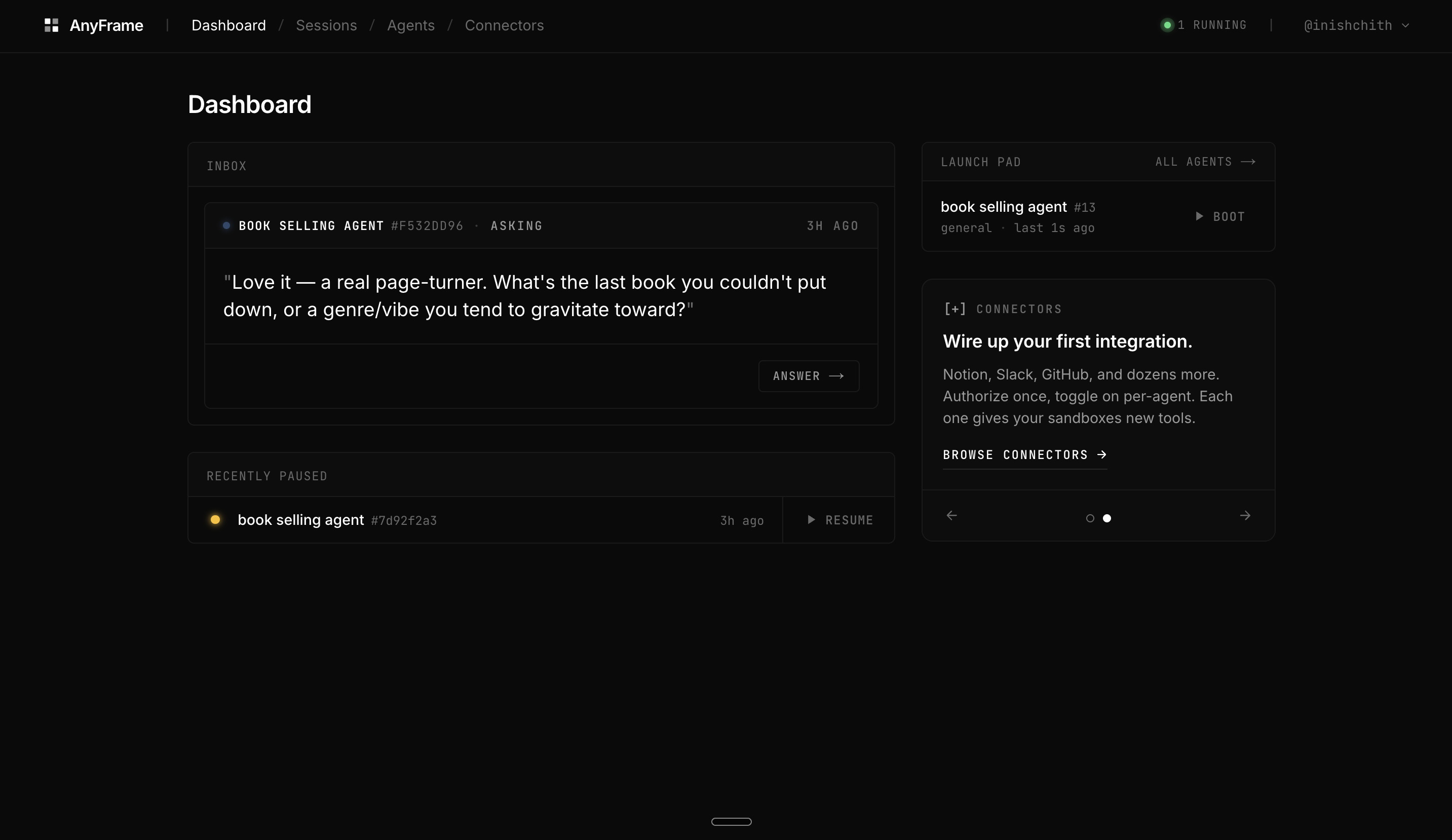Resume the paused book selling agent

tap(839, 520)
